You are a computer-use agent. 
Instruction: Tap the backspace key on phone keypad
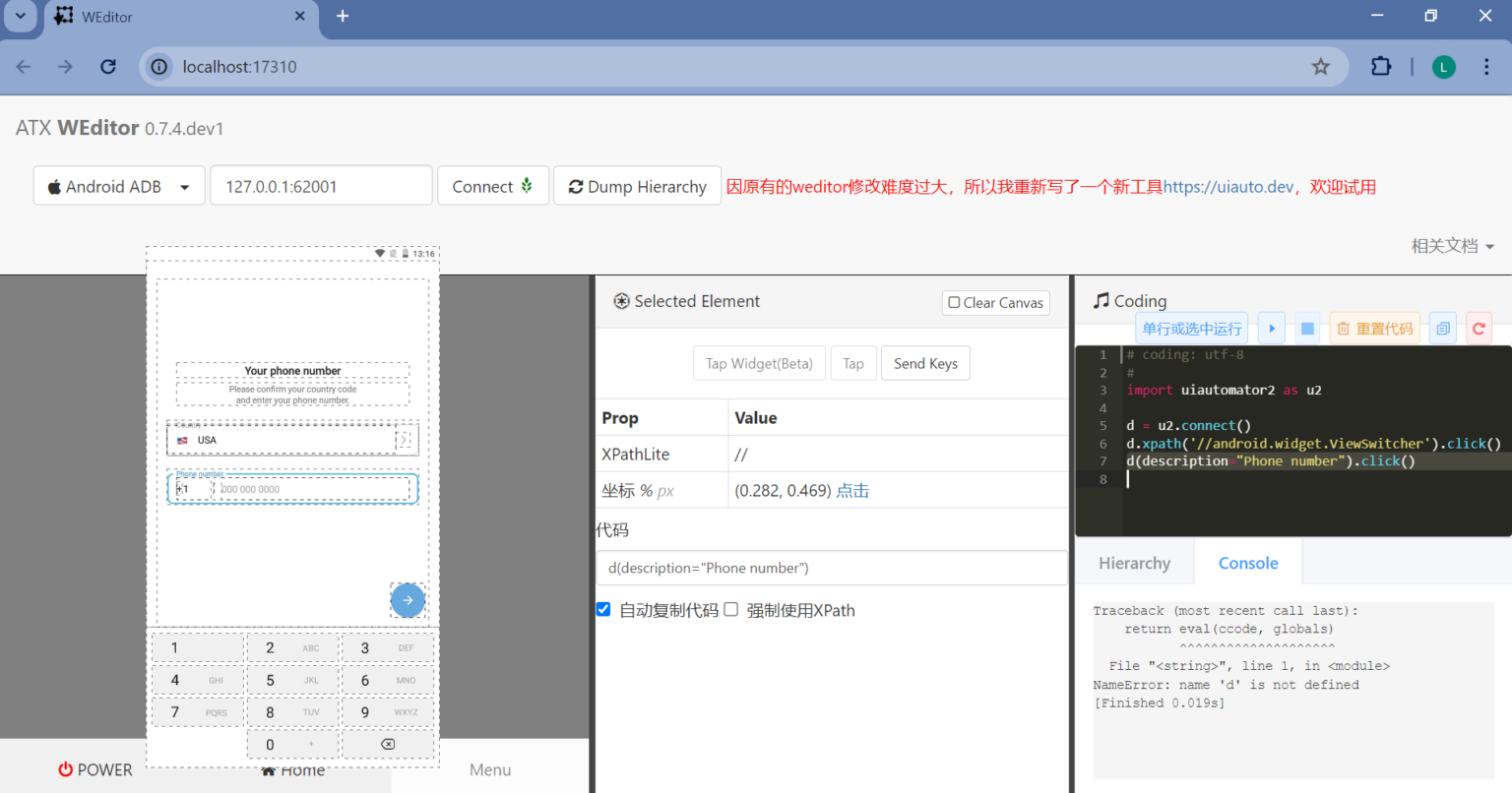pos(388,745)
